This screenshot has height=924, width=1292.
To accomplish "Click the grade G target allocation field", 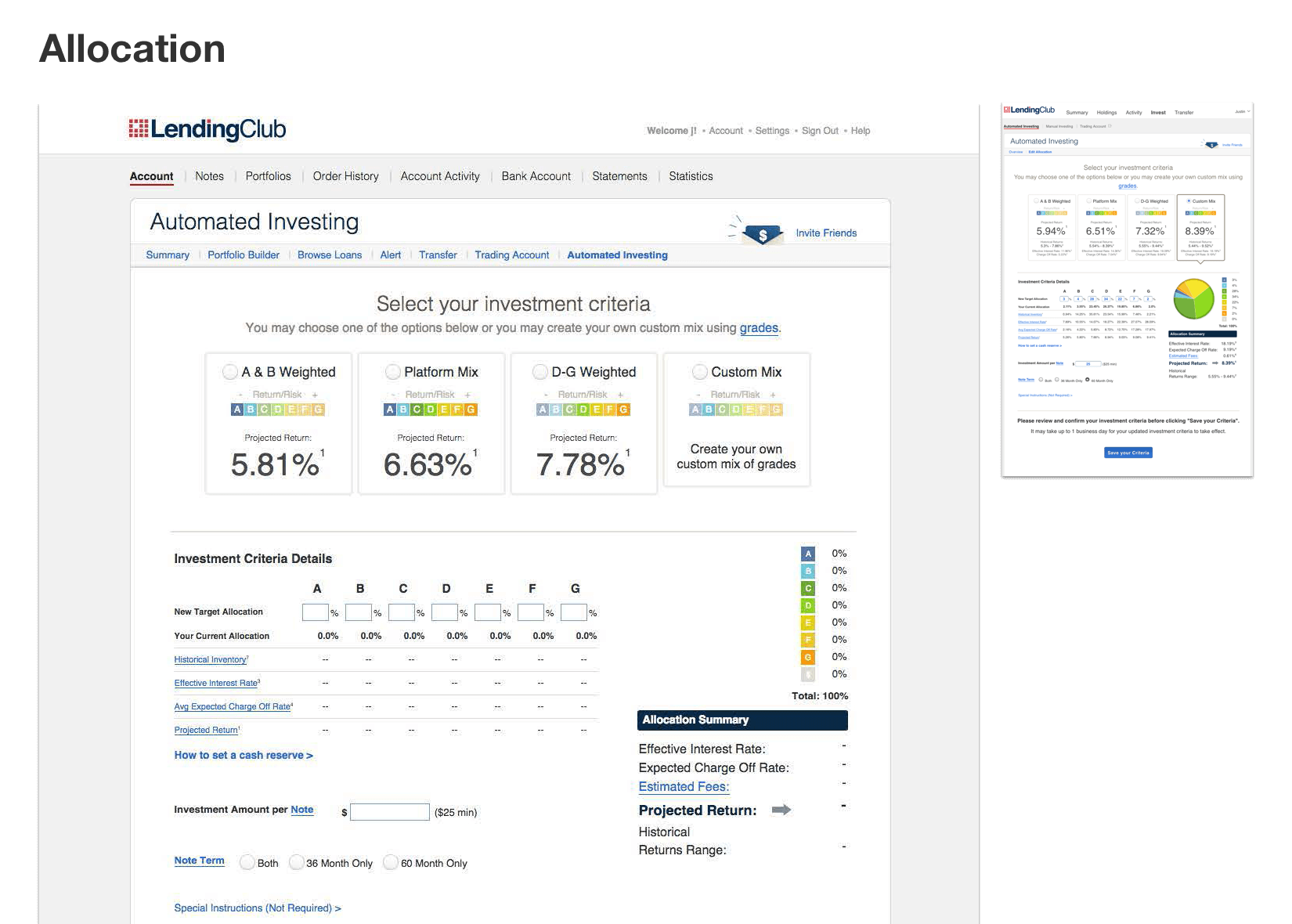I will coord(573,612).
